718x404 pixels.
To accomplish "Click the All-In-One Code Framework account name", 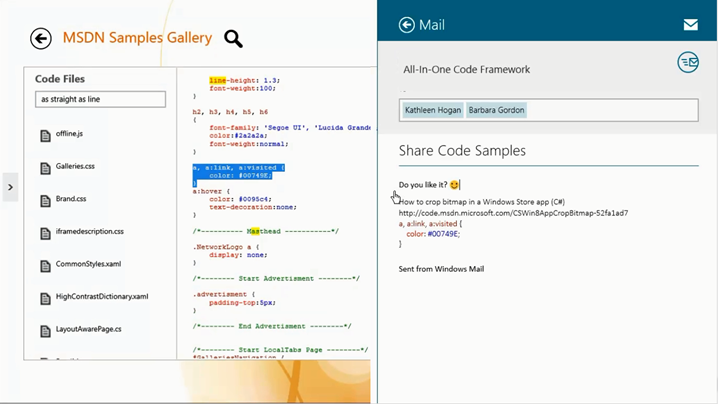I will point(467,70).
